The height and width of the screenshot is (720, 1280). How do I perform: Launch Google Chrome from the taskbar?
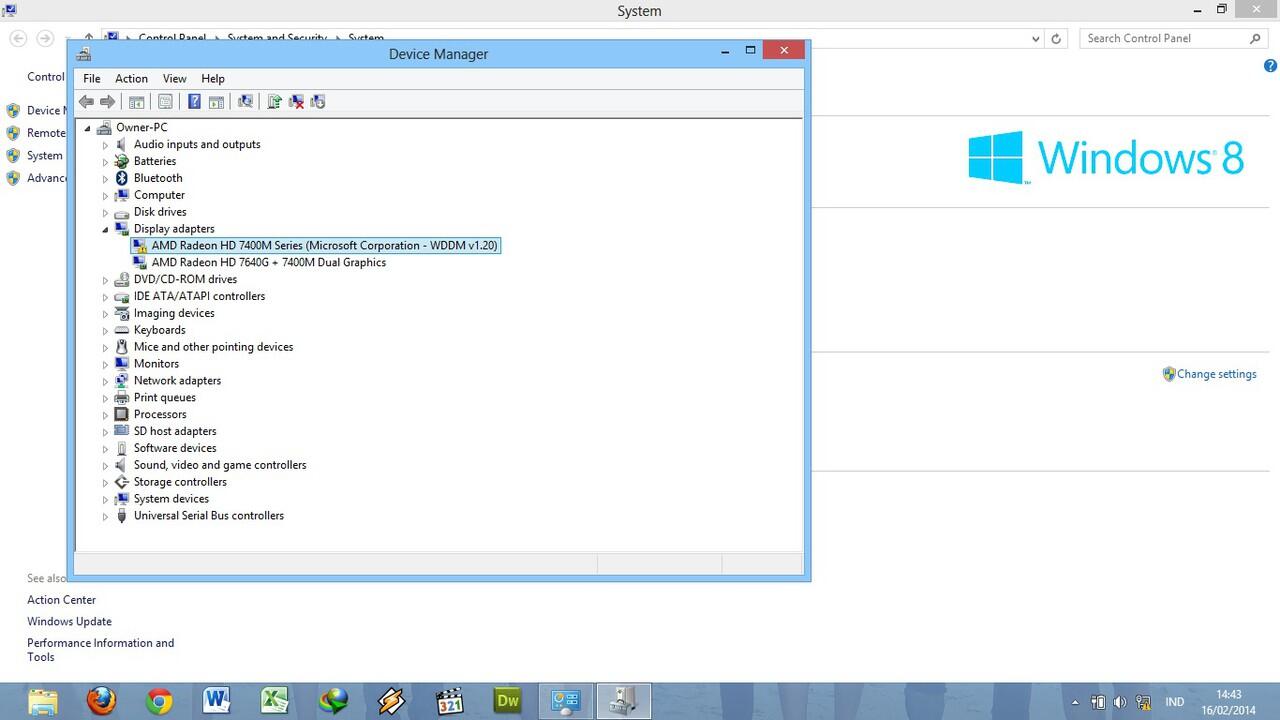click(159, 702)
